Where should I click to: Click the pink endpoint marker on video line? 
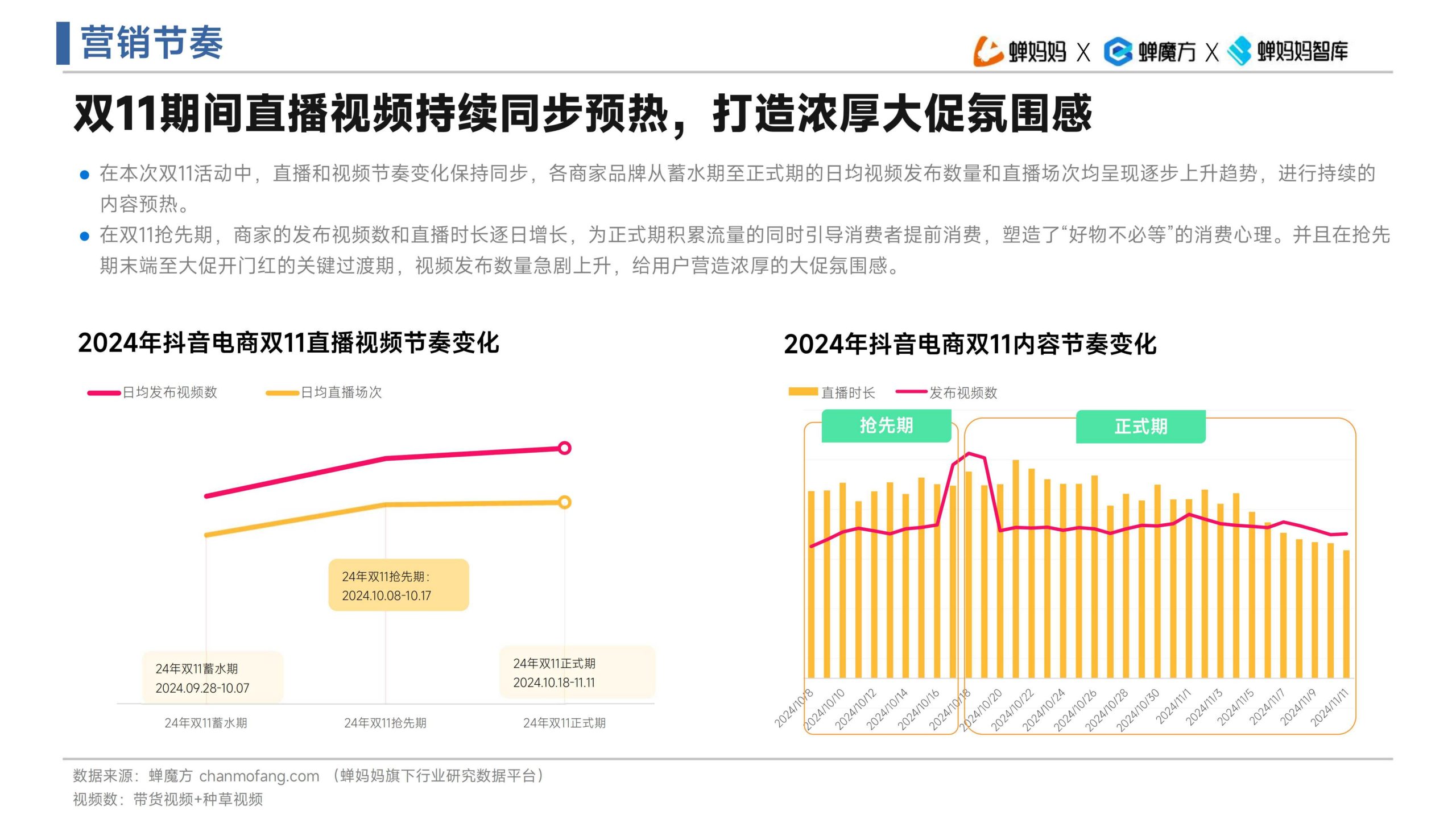tap(564, 448)
